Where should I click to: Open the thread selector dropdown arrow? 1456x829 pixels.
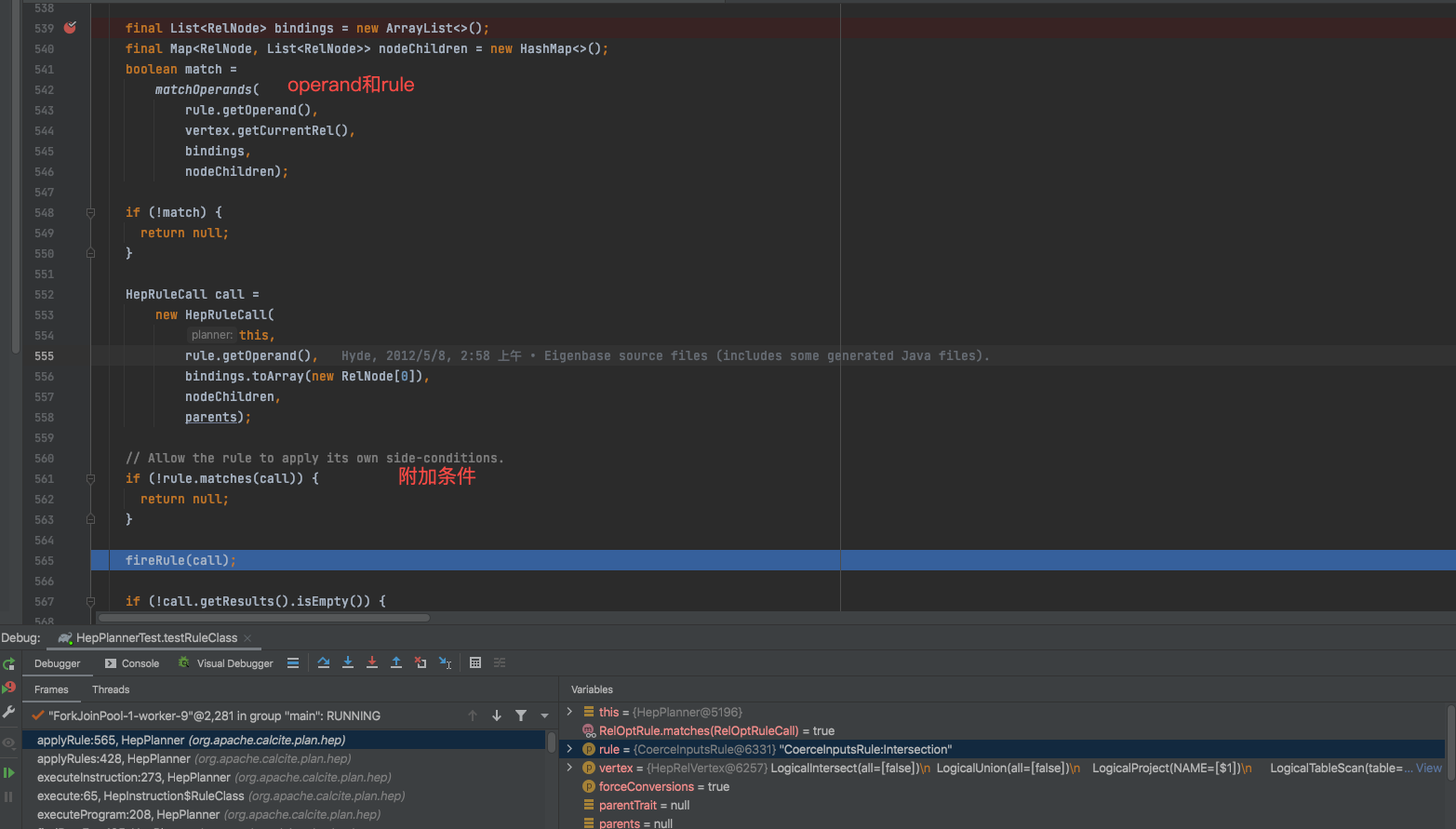click(x=544, y=715)
